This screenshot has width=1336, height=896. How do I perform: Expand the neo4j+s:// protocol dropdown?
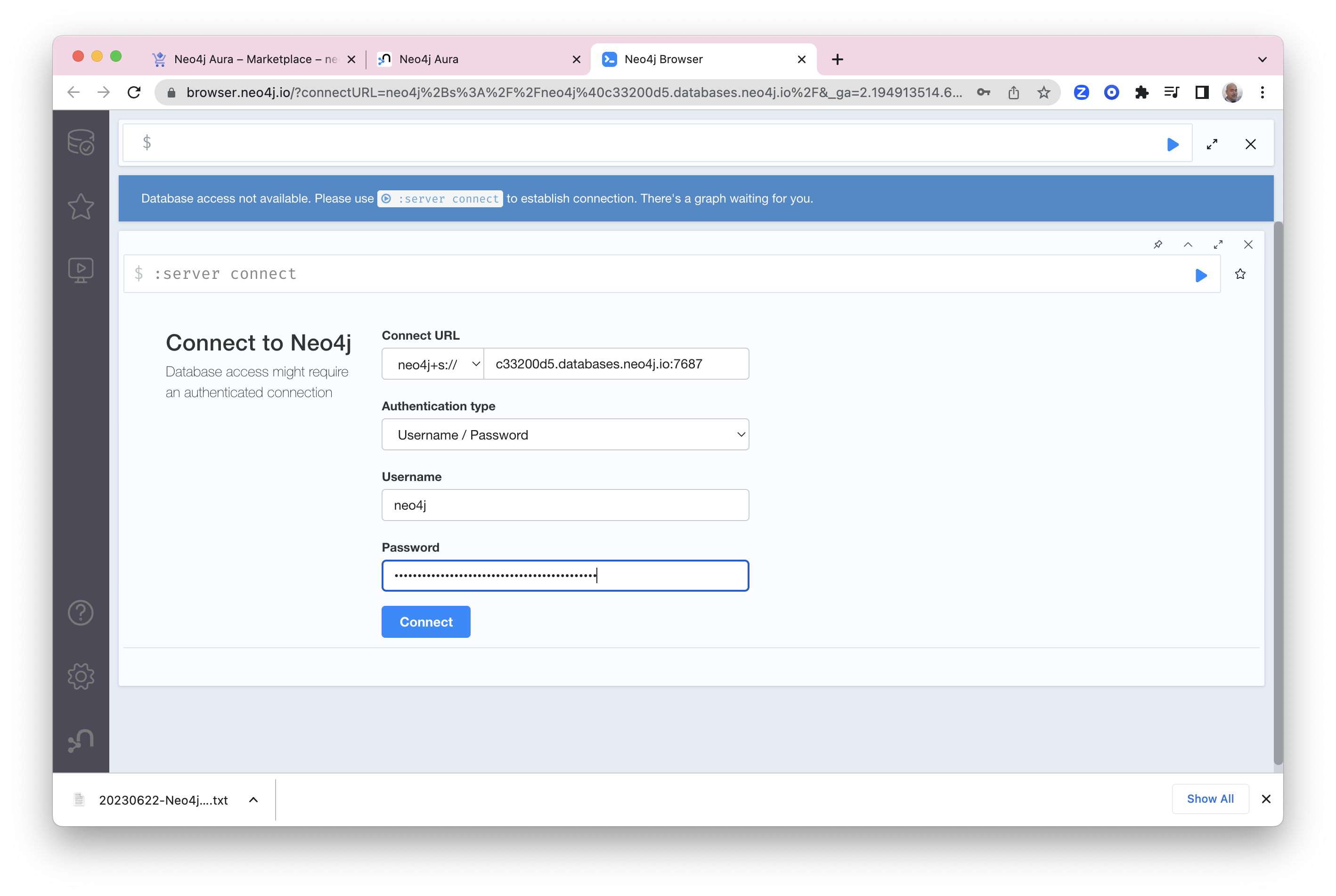coord(433,364)
